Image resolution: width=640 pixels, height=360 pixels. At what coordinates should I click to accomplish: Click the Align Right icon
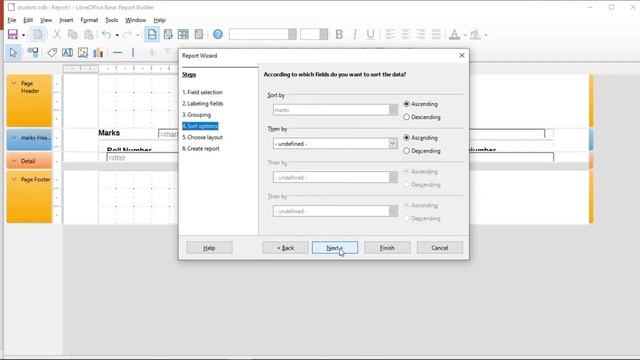click(x=420, y=35)
